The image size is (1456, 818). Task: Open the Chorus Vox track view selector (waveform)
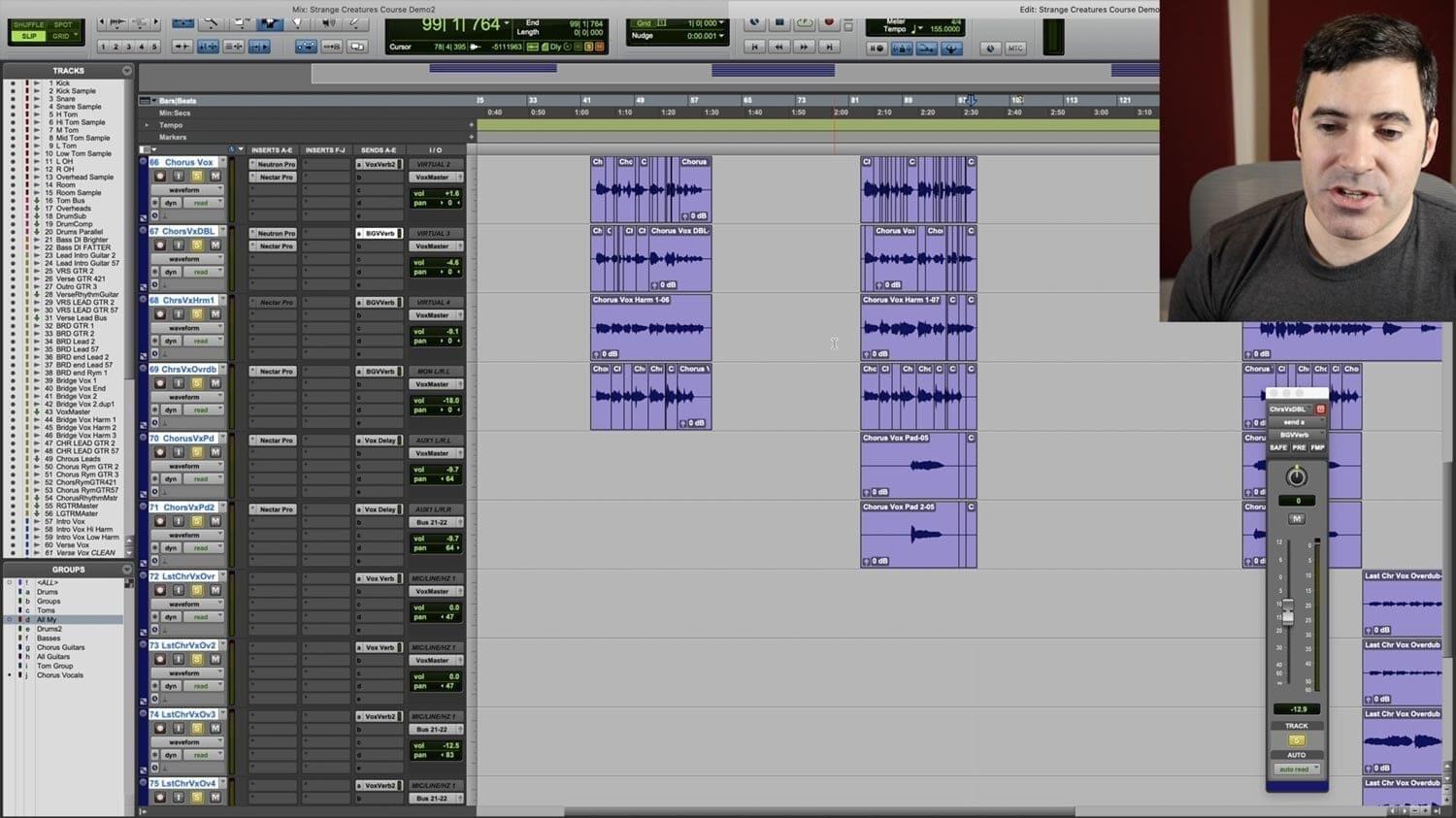pyautogui.click(x=187, y=190)
